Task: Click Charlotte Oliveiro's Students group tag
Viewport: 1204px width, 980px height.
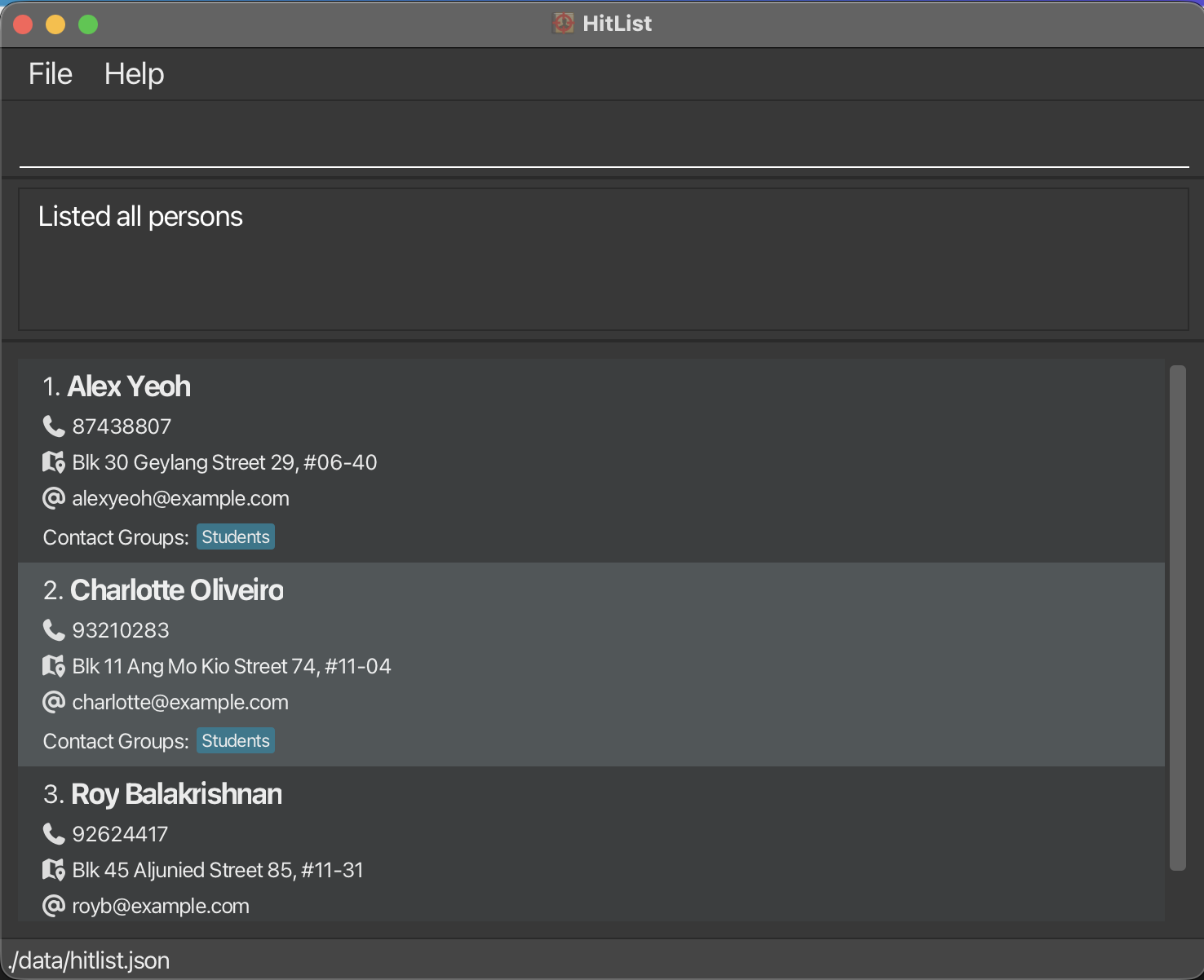Action: pos(236,741)
